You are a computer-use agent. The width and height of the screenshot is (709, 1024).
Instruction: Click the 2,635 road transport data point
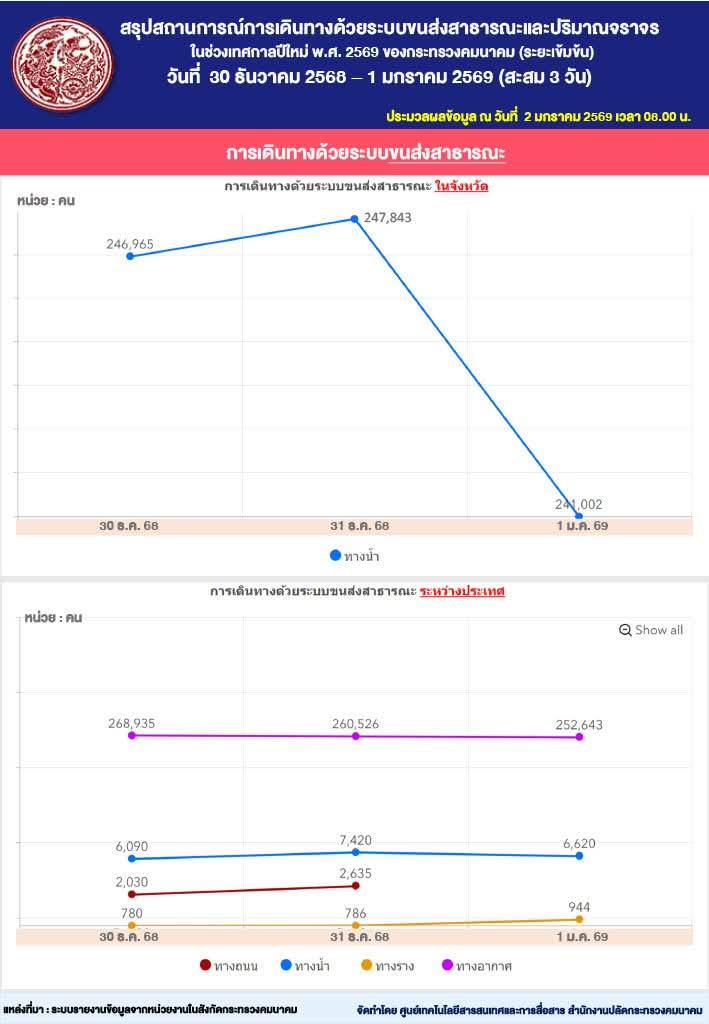coord(355,885)
